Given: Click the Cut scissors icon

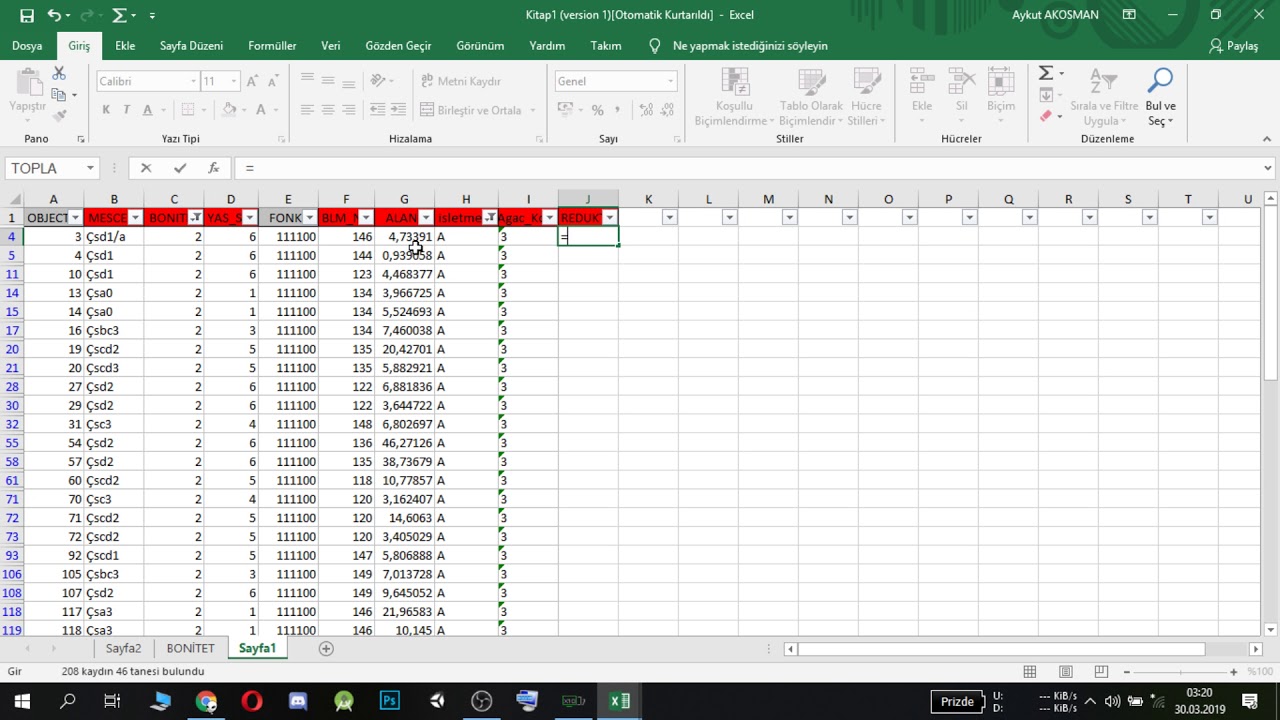Looking at the screenshot, I should 59,74.
